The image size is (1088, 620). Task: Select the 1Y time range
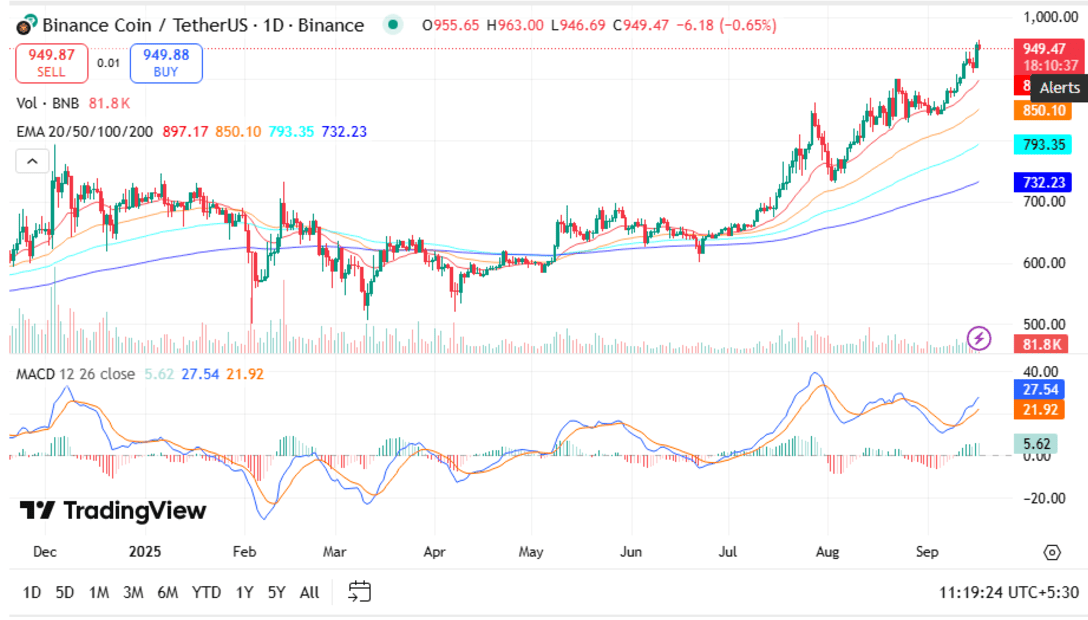[x=244, y=592]
